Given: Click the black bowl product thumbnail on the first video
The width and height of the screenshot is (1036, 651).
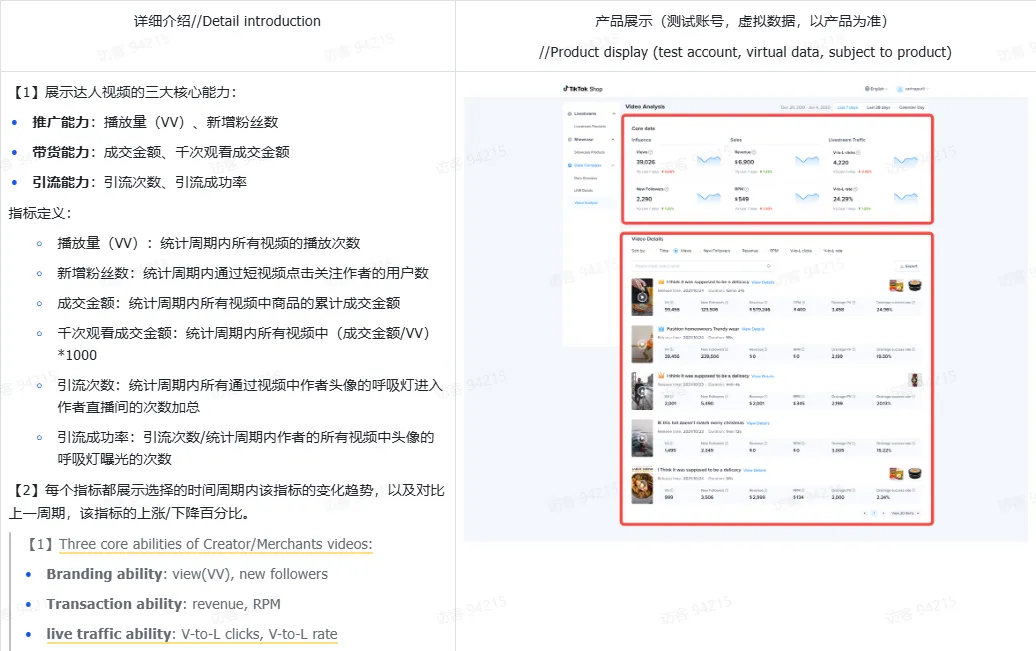Looking at the screenshot, I should coord(915,286).
